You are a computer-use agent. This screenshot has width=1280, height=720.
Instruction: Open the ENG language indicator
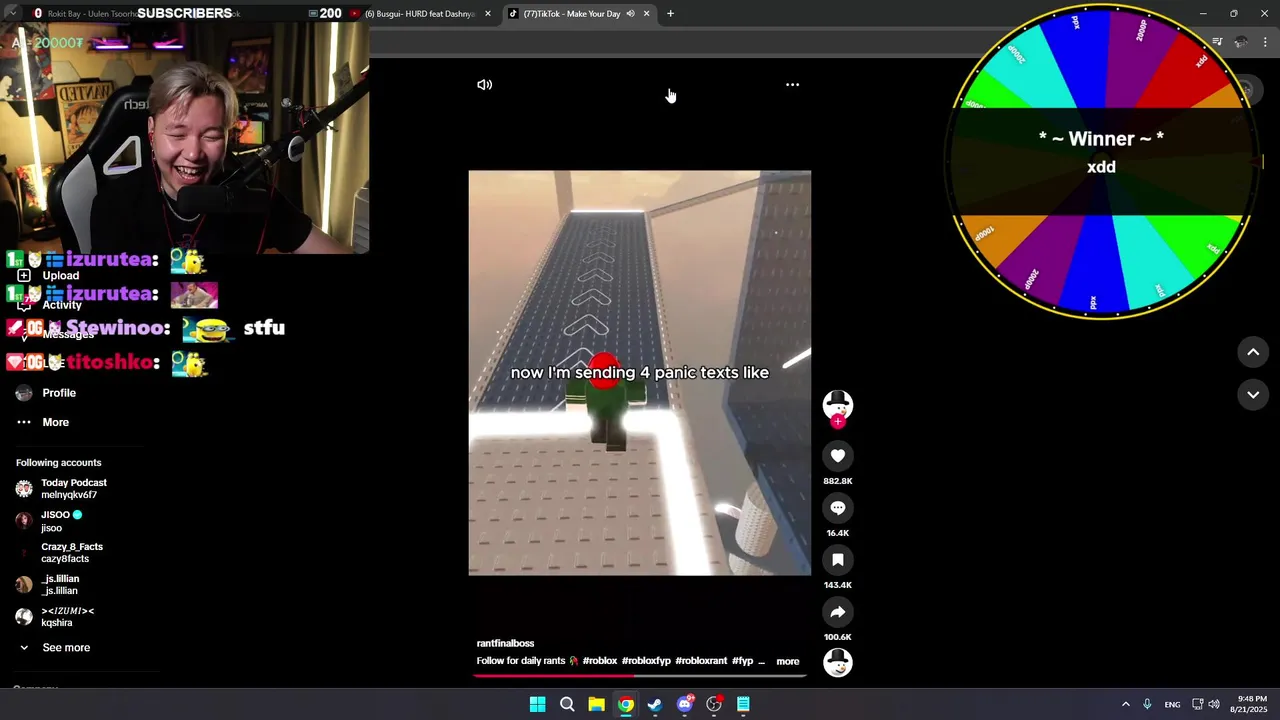click(1172, 704)
